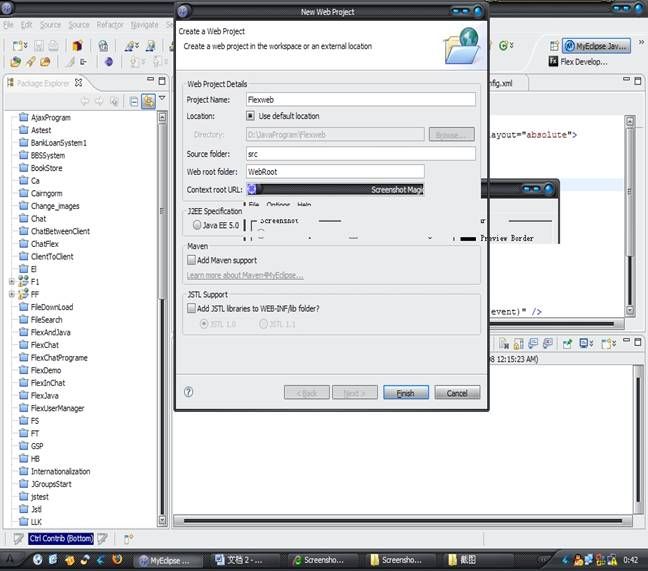
Task: Click the MyEclipse taskbar button
Action: tap(169, 561)
